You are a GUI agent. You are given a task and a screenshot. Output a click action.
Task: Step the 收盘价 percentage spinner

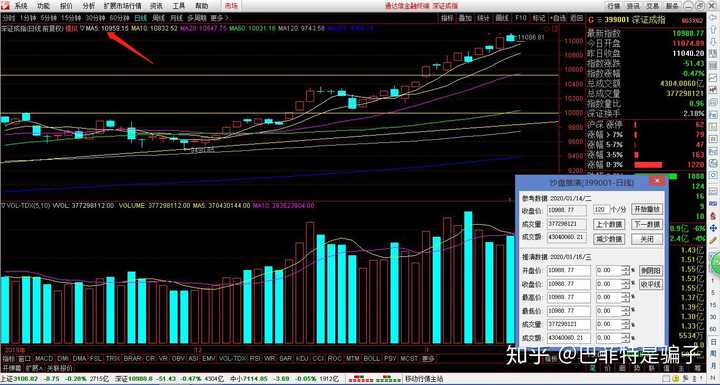pos(625,284)
